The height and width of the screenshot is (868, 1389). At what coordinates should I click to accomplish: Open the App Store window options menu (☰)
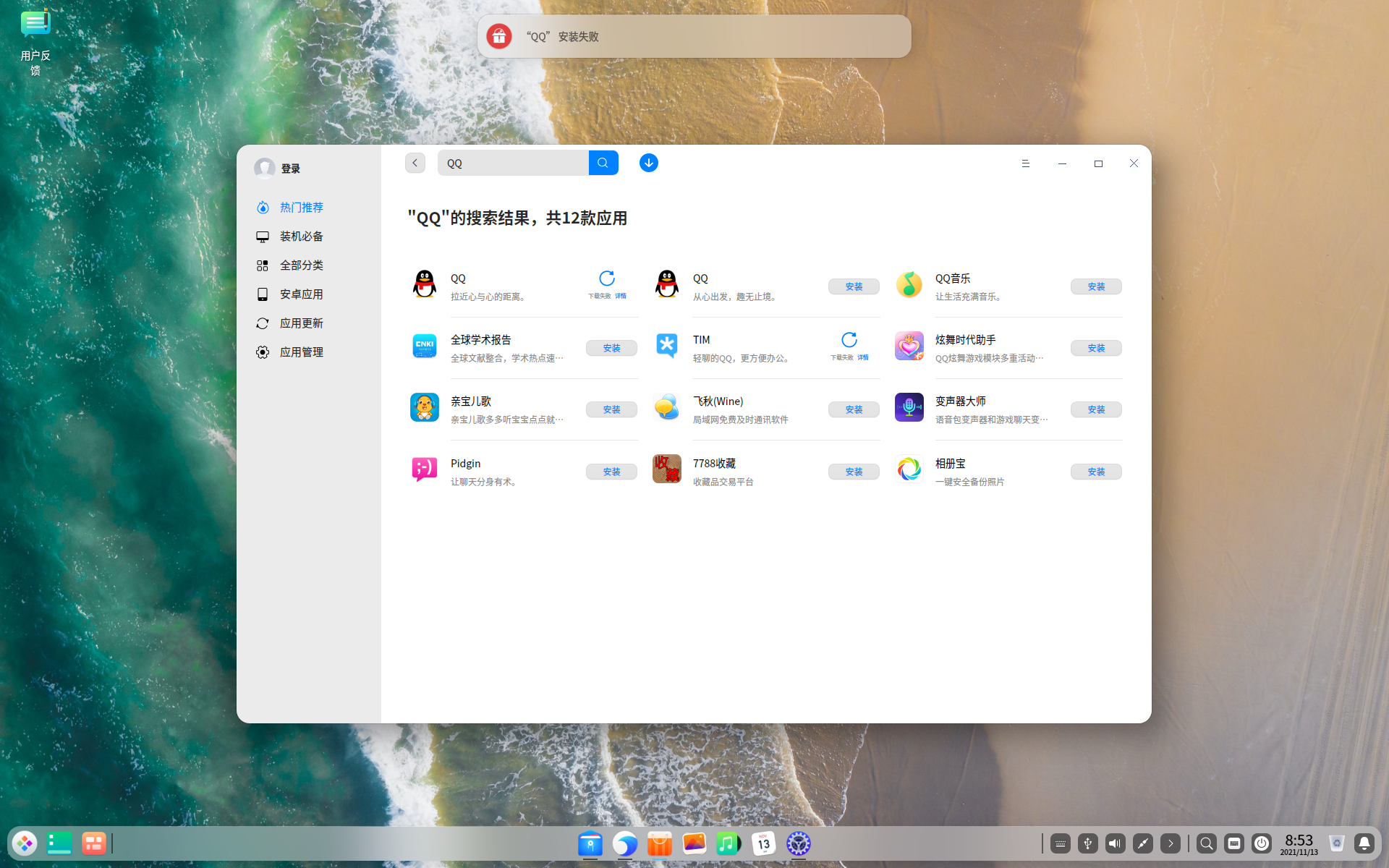pos(1025,163)
